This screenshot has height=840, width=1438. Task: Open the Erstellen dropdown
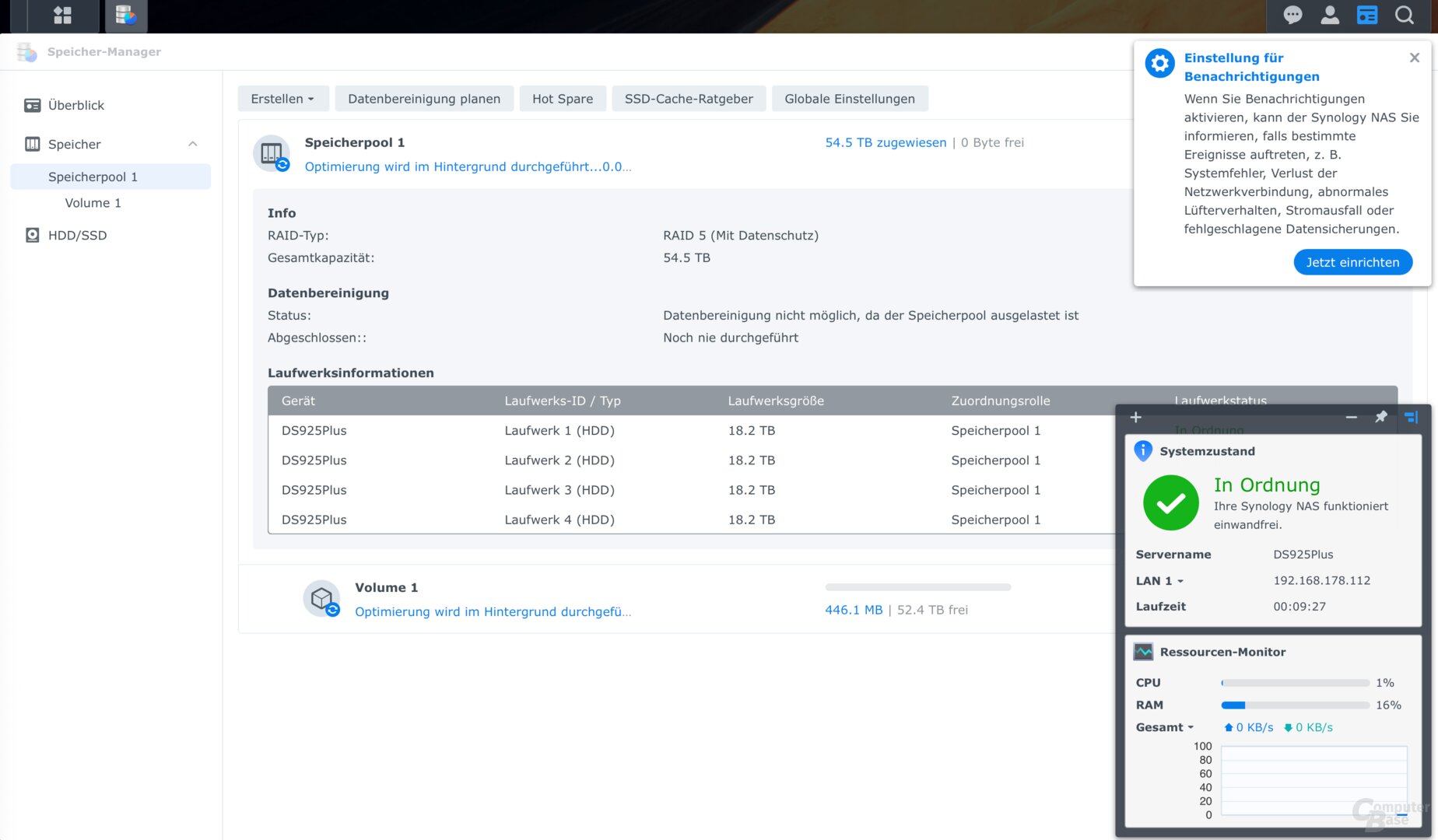[283, 99]
